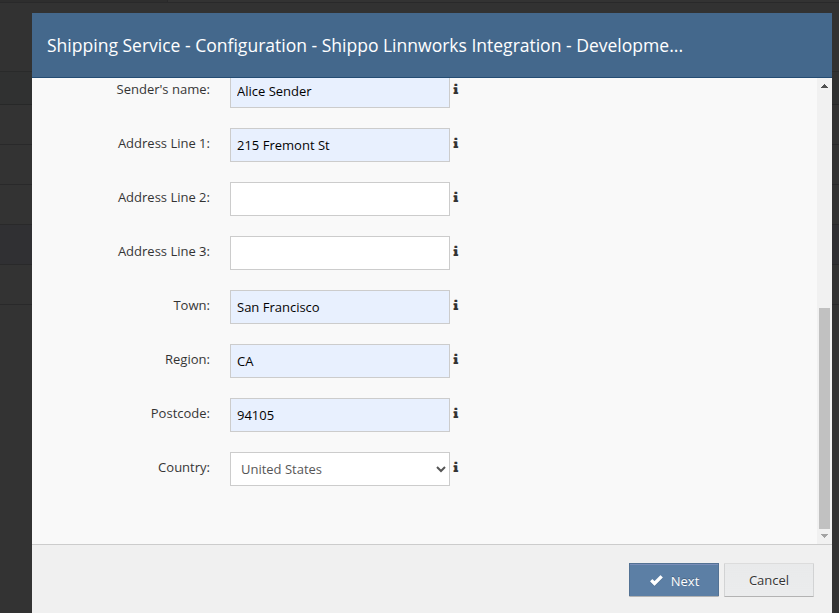Click the info icon beside Postcode
839x613 pixels.
[x=455, y=413]
